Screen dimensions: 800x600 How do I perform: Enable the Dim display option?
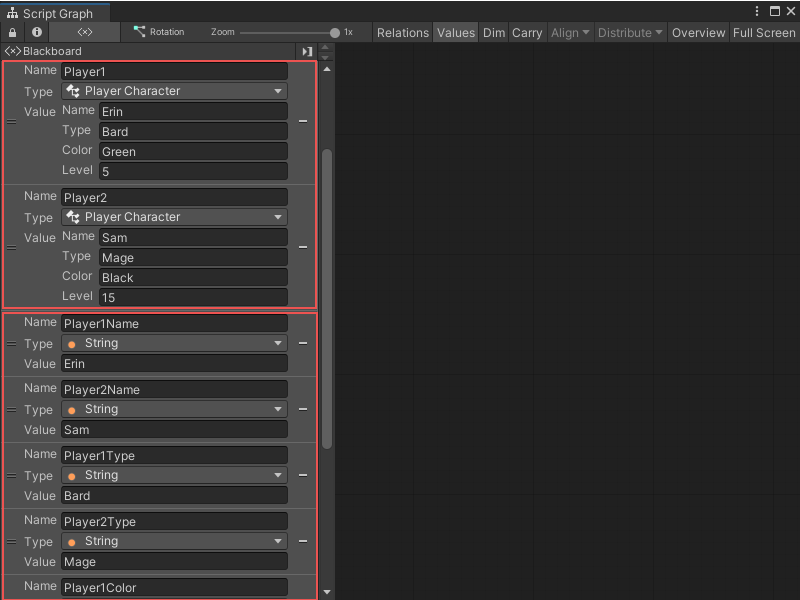coord(494,32)
